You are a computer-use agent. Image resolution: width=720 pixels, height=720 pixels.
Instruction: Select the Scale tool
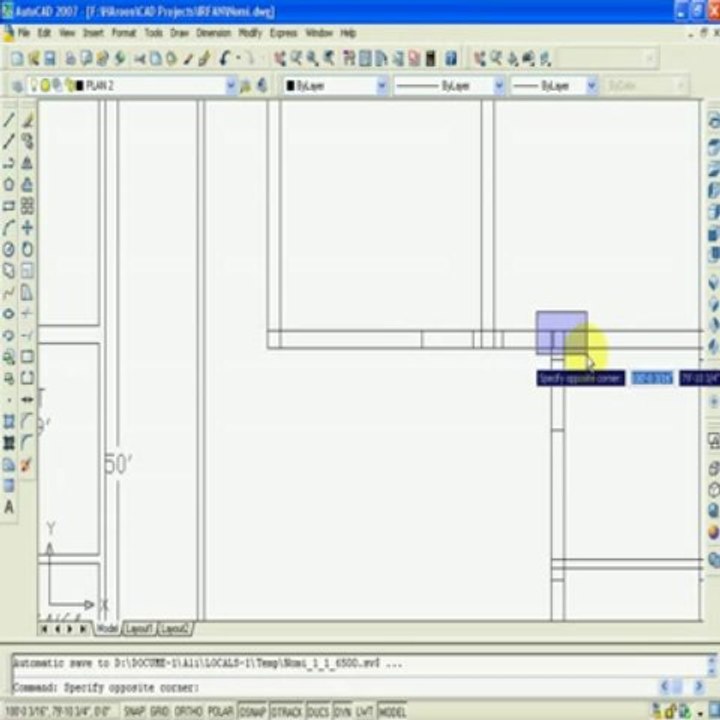pyautogui.click(x=28, y=271)
